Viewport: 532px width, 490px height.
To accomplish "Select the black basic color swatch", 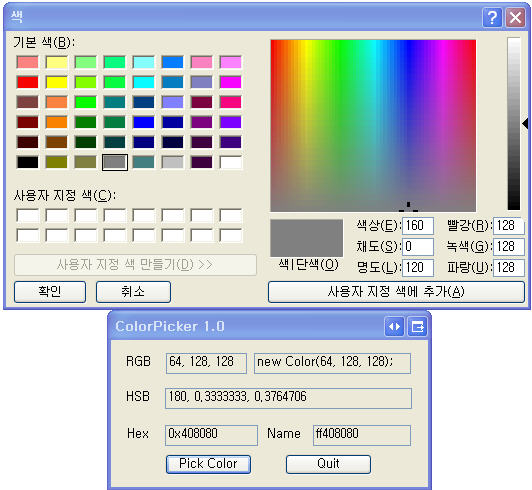I will coord(28,162).
